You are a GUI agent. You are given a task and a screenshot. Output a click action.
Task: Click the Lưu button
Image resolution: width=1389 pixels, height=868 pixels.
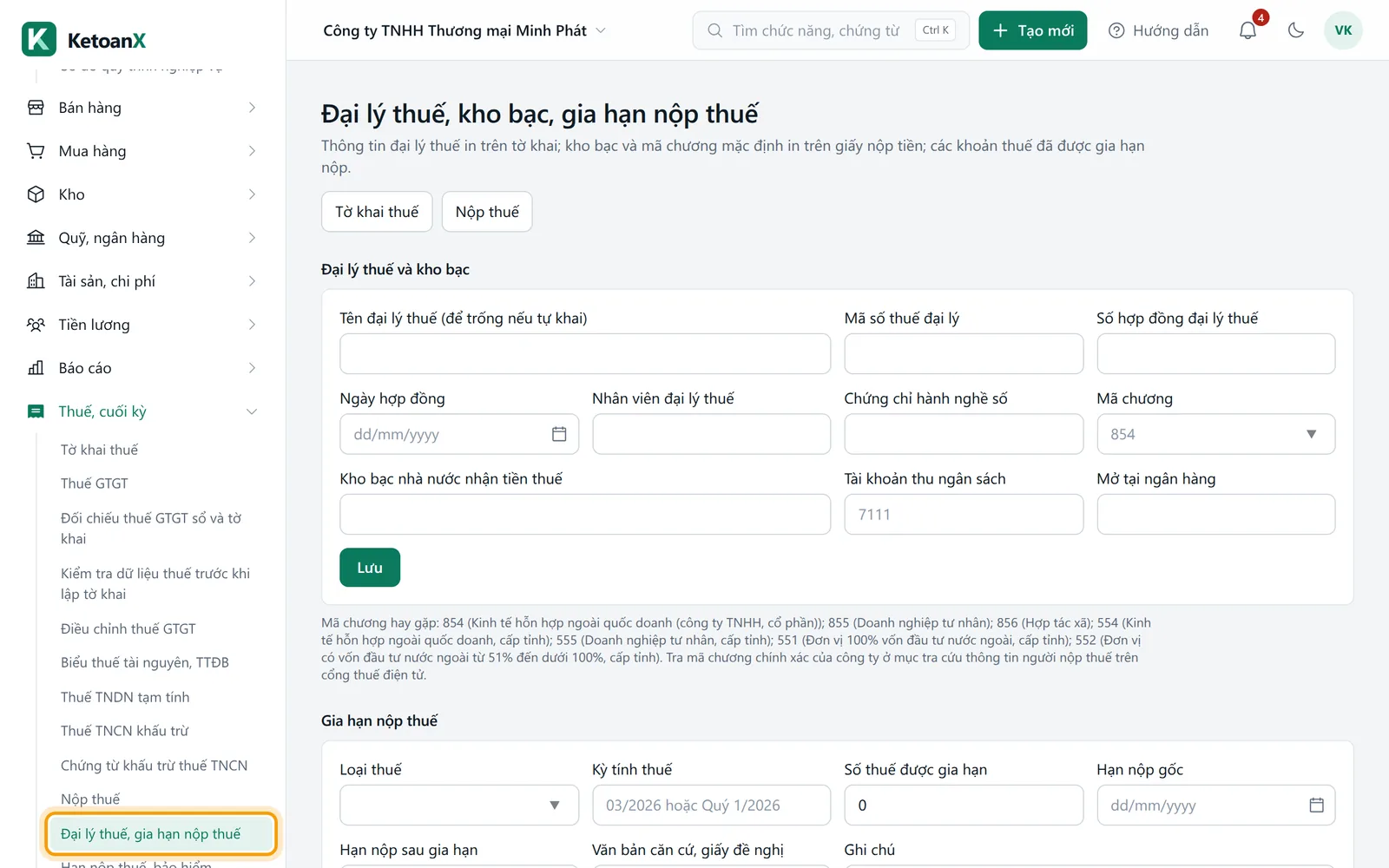370,568
